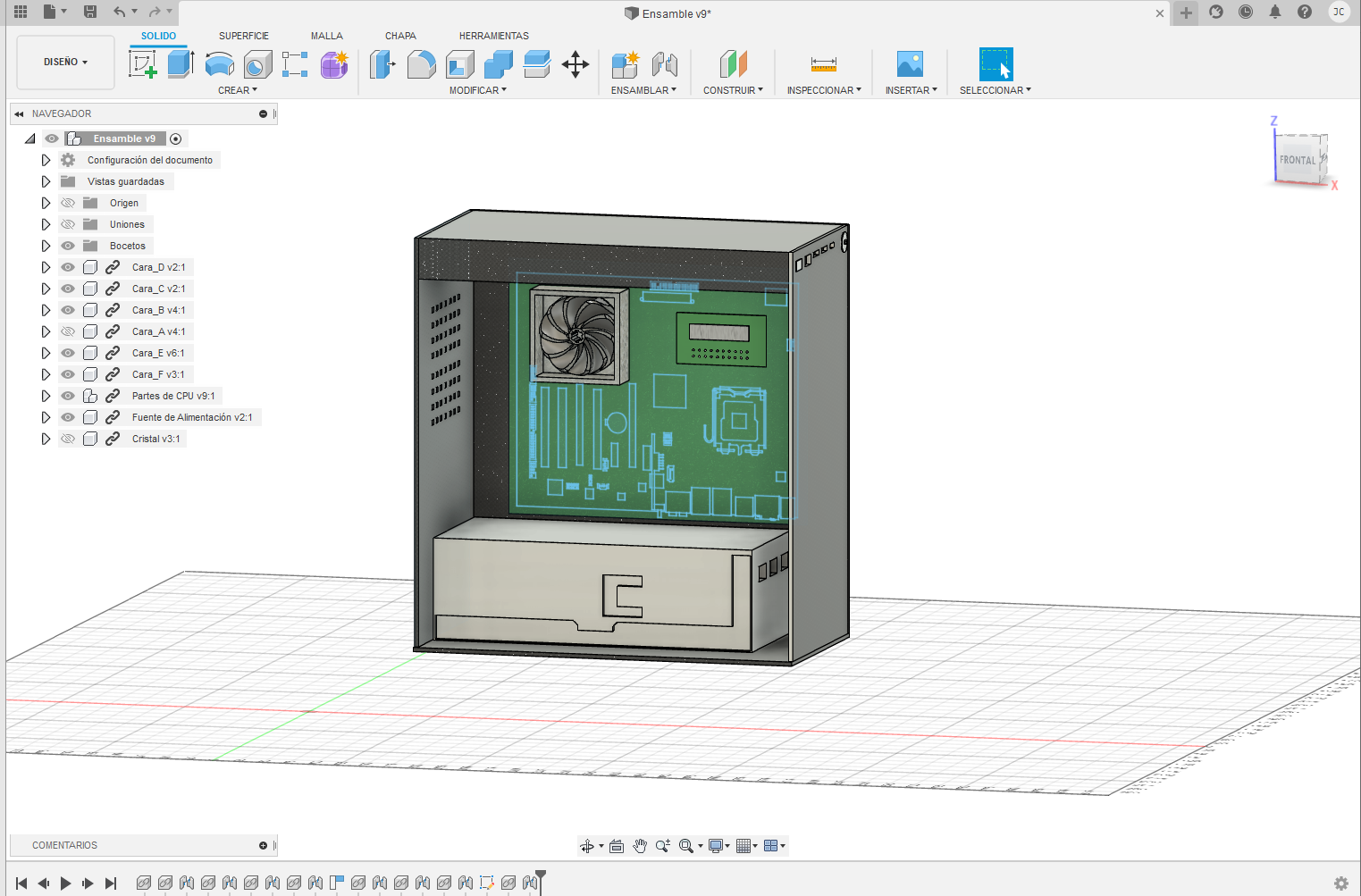Open the Insert image tool icon
Image resolution: width=1361 pixels, height=896 pixels.
pos(909,64)
